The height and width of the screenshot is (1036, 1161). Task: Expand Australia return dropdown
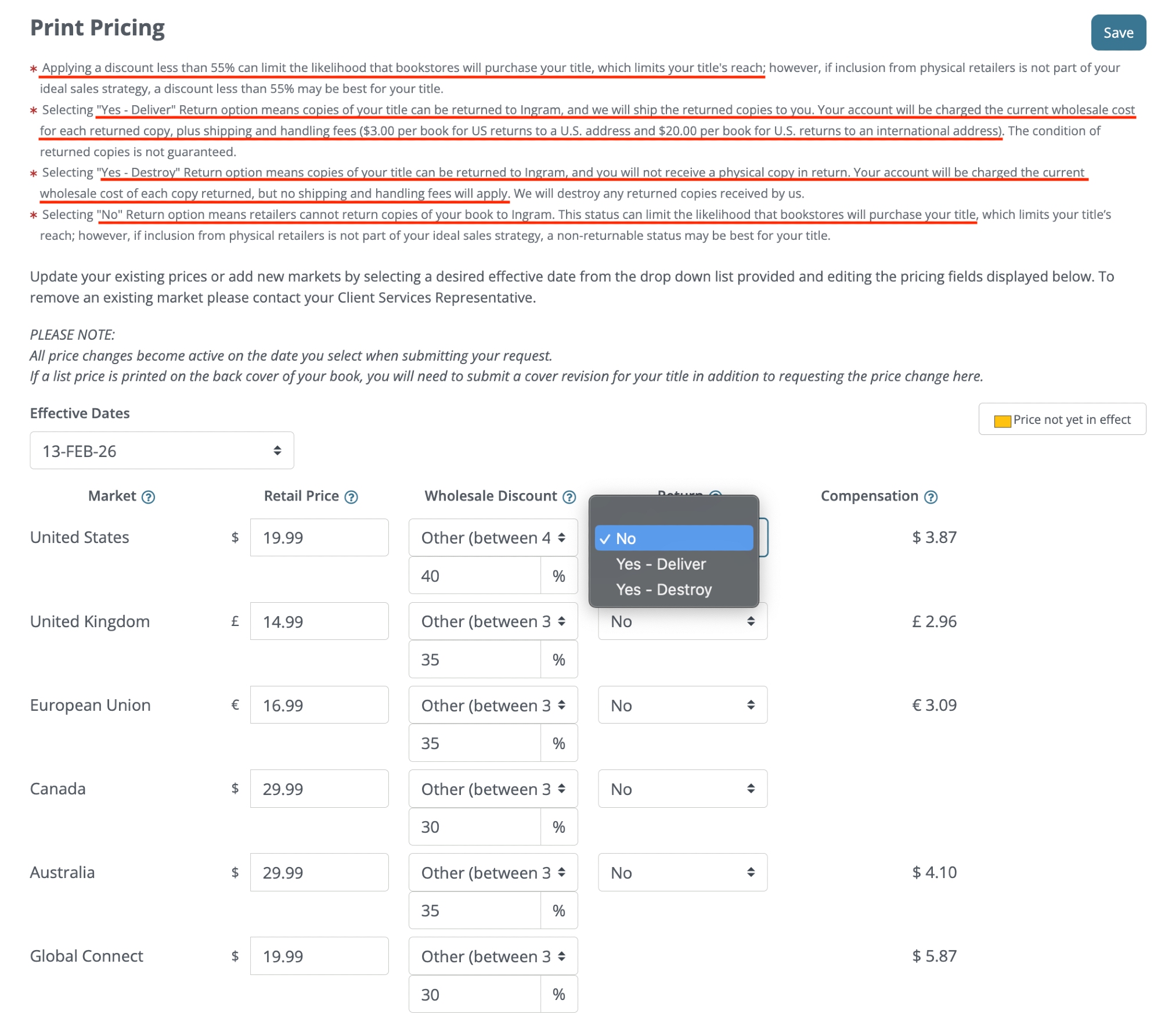coord(682,872)
